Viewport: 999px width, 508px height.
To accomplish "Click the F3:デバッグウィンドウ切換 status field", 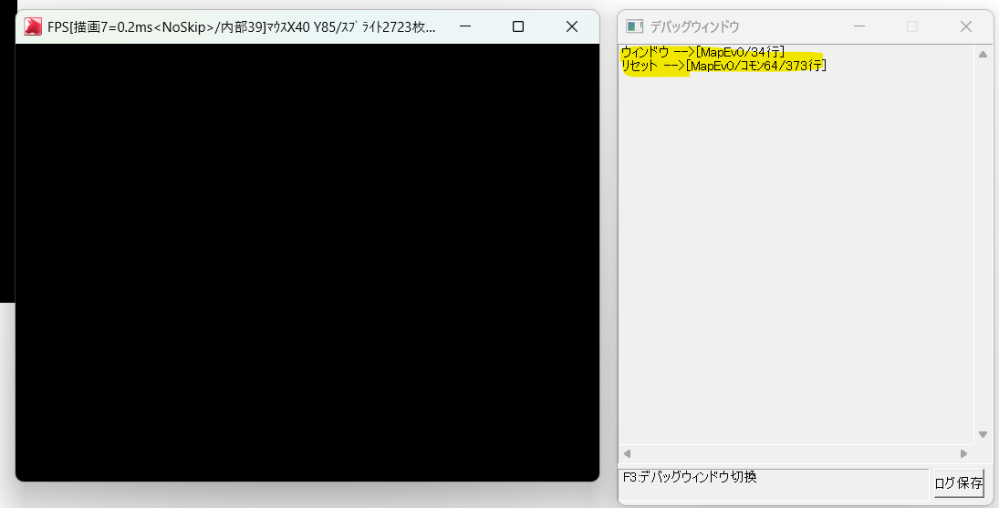I will point(773,483).
